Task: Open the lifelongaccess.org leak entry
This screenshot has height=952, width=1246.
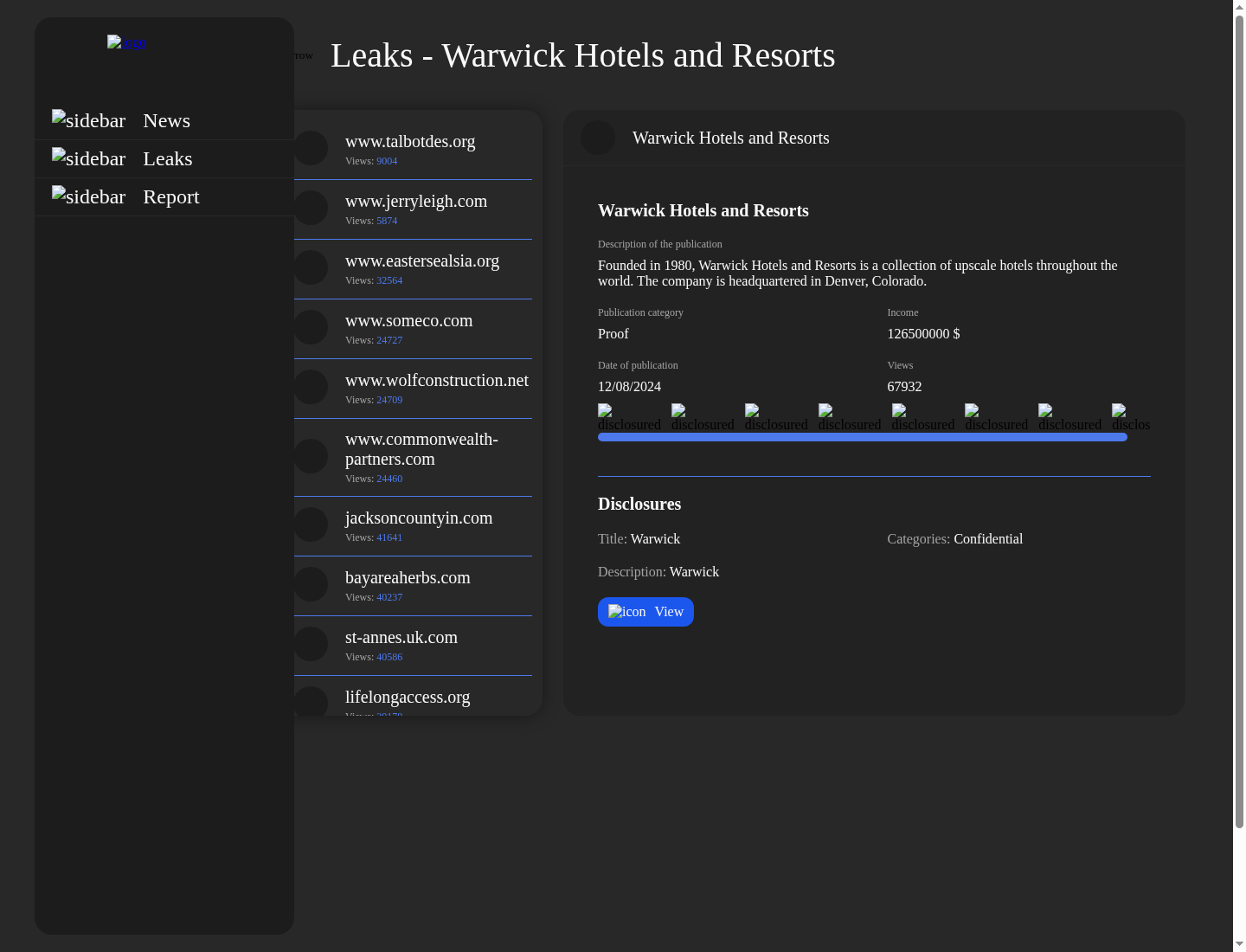Action: click(413, 697)
